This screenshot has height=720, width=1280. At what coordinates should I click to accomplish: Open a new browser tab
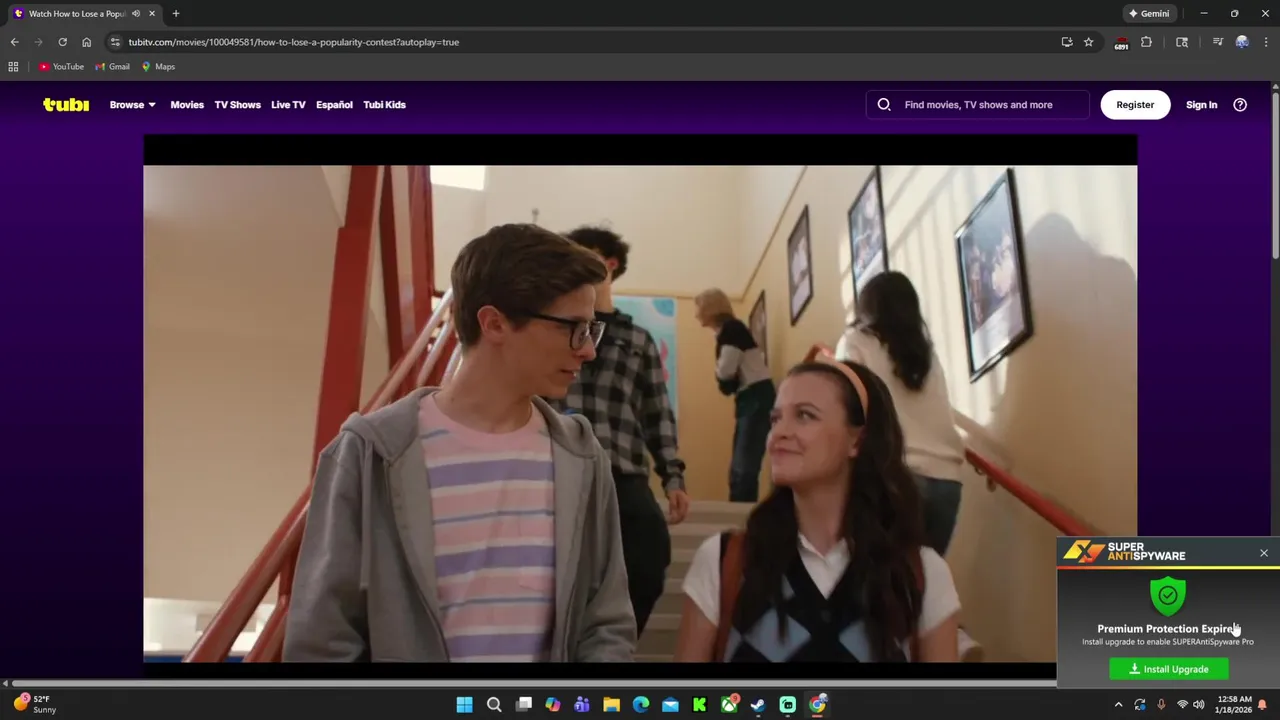click(176, 13)
